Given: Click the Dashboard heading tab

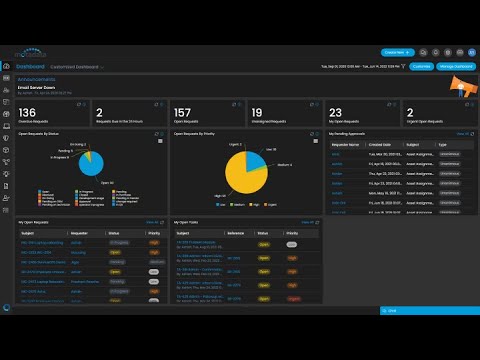Looking at the screenshot, I should point(30,67).
